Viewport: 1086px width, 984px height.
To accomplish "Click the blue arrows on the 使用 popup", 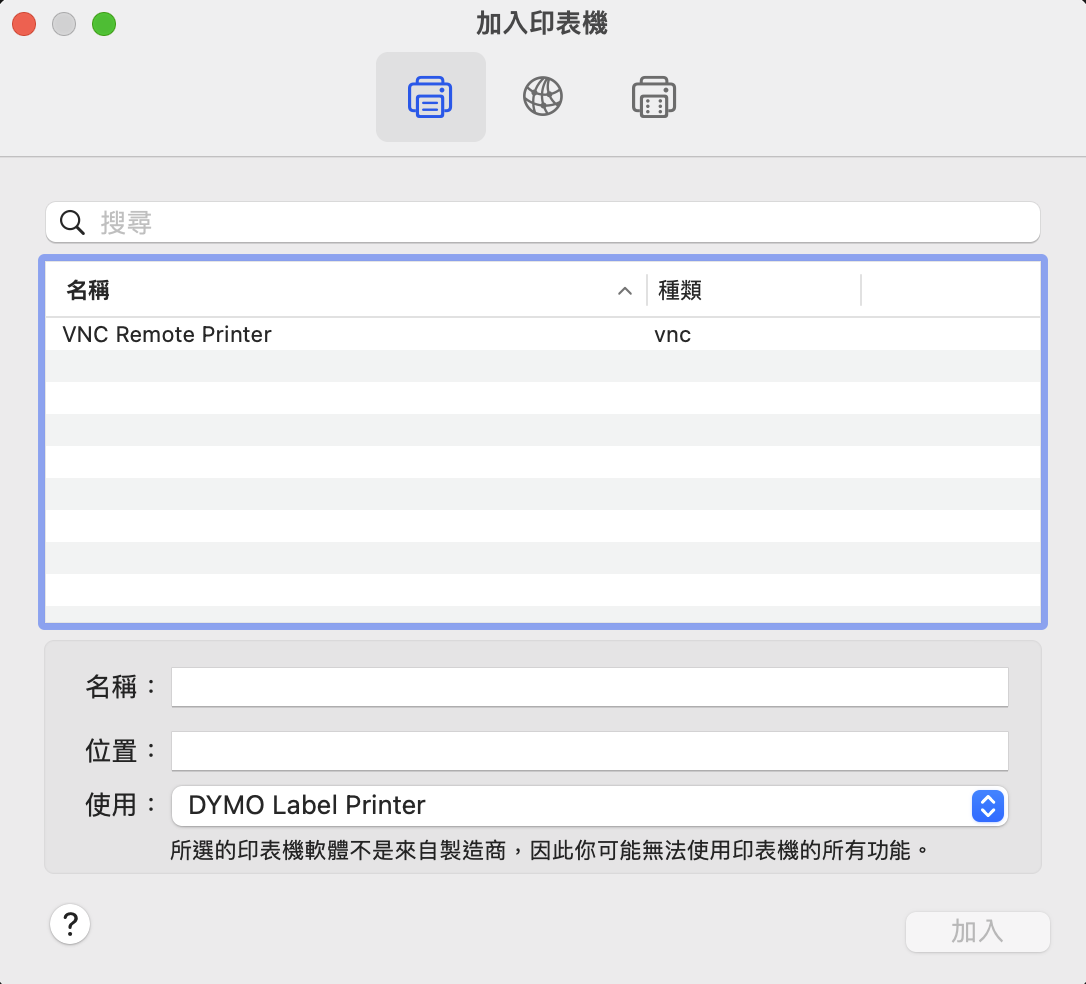I will [987, 805].
